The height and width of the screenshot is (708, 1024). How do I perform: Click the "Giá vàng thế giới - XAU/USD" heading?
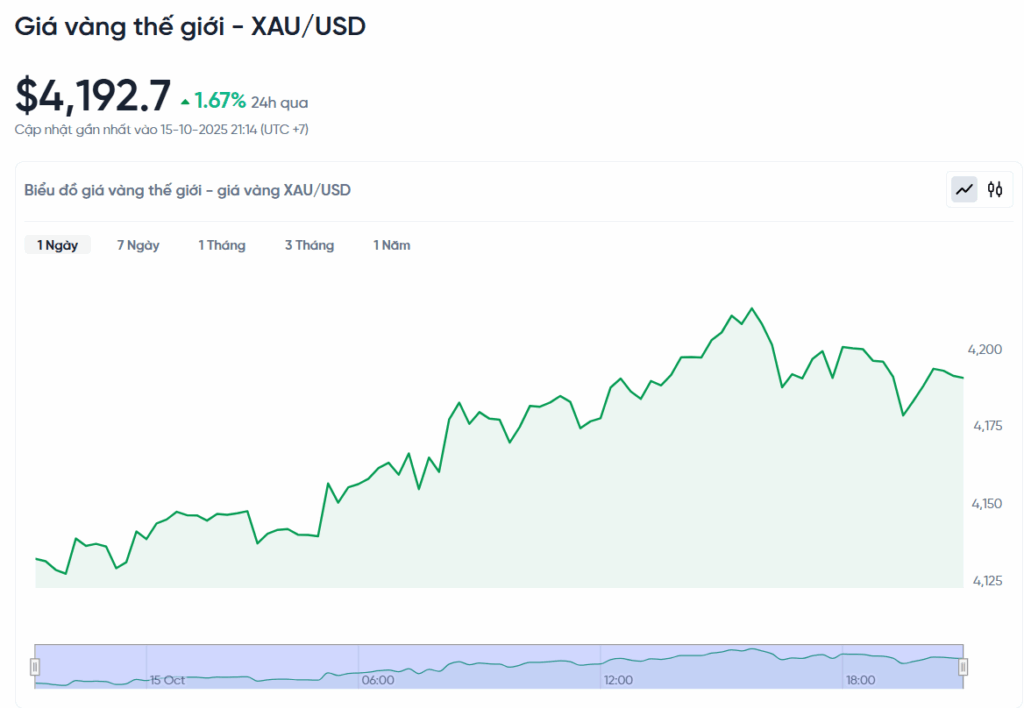(x=190, y=27)
